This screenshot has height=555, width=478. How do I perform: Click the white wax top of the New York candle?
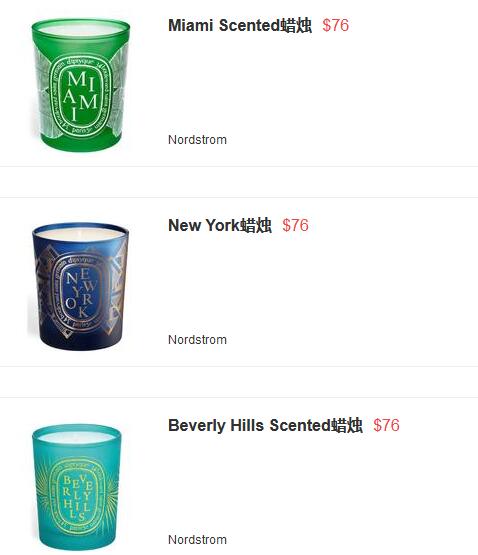80,234
